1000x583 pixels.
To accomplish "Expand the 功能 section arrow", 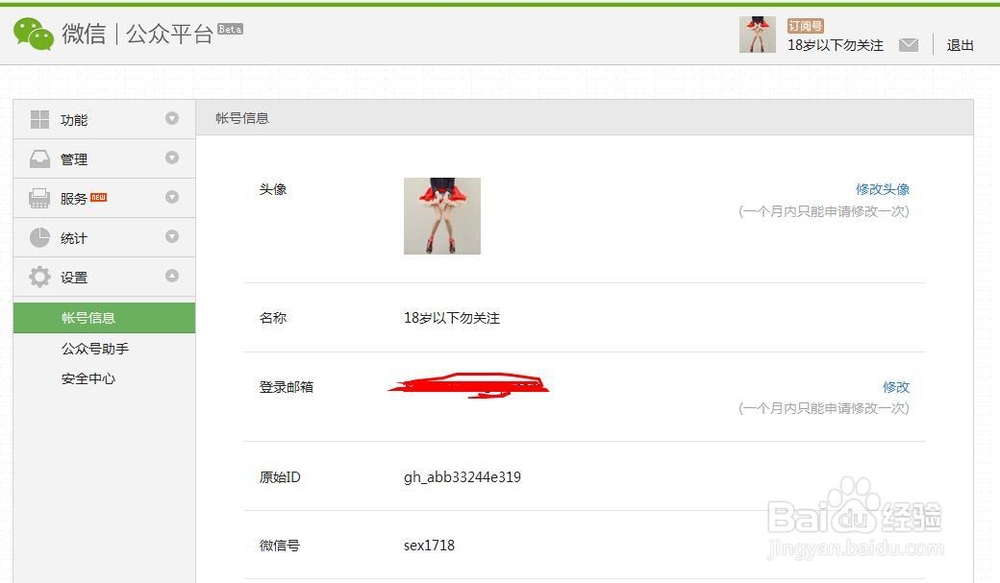I will (x=172, y=118).
